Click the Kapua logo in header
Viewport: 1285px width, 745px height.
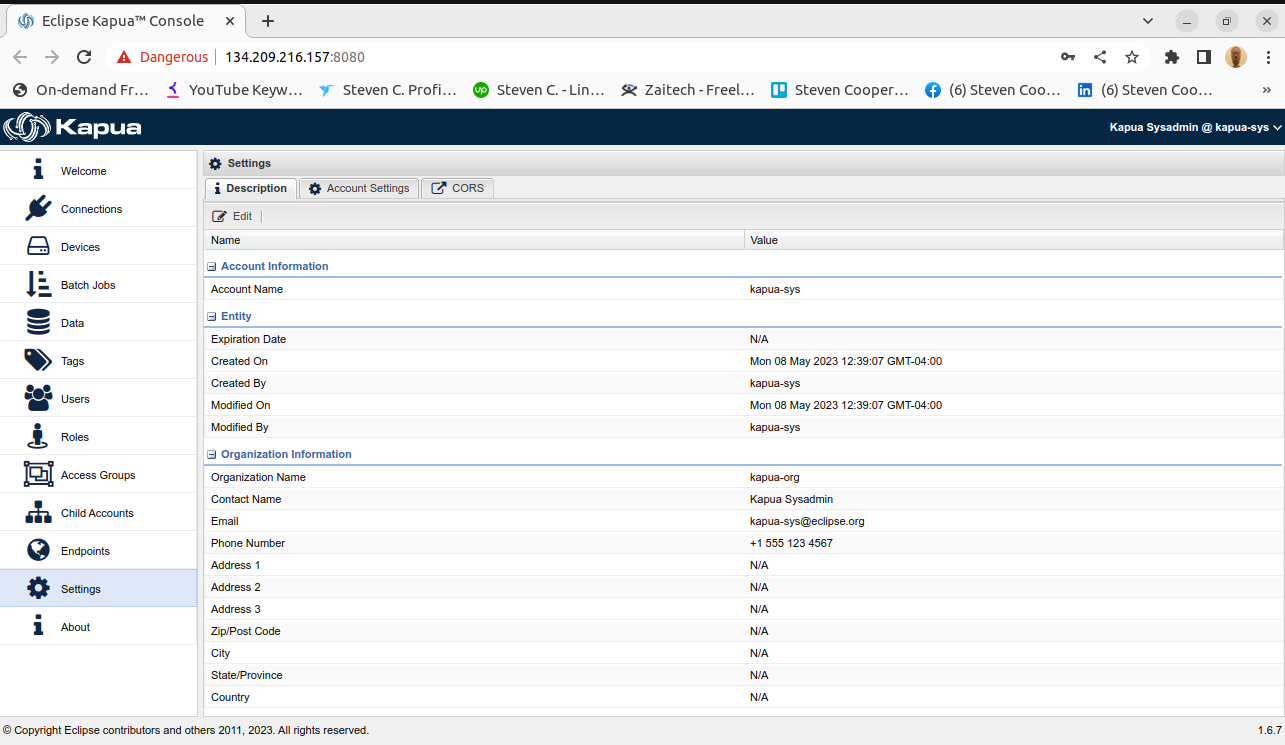pos(72,127)
